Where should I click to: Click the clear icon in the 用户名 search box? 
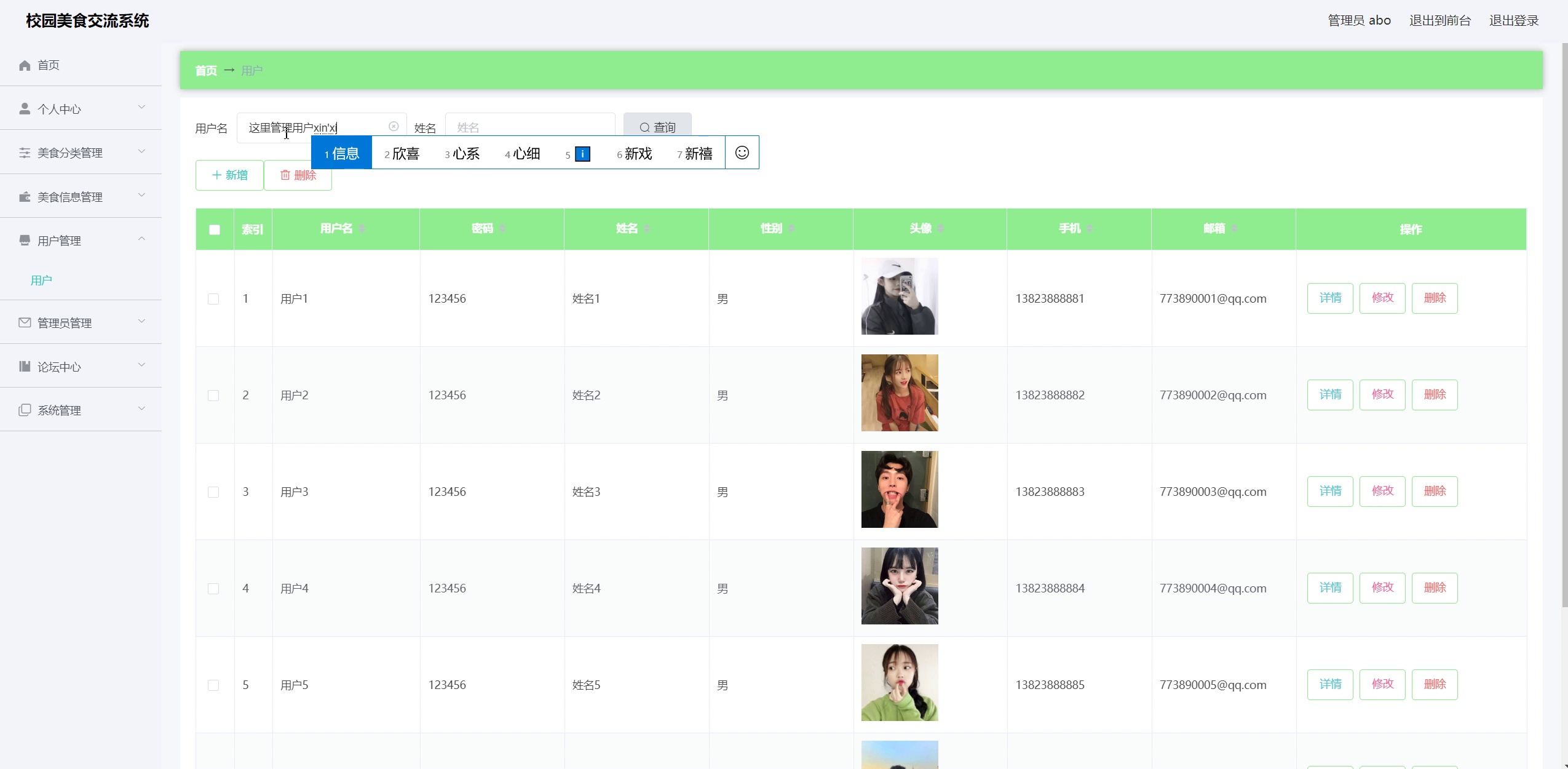click(x=393, y=126)
